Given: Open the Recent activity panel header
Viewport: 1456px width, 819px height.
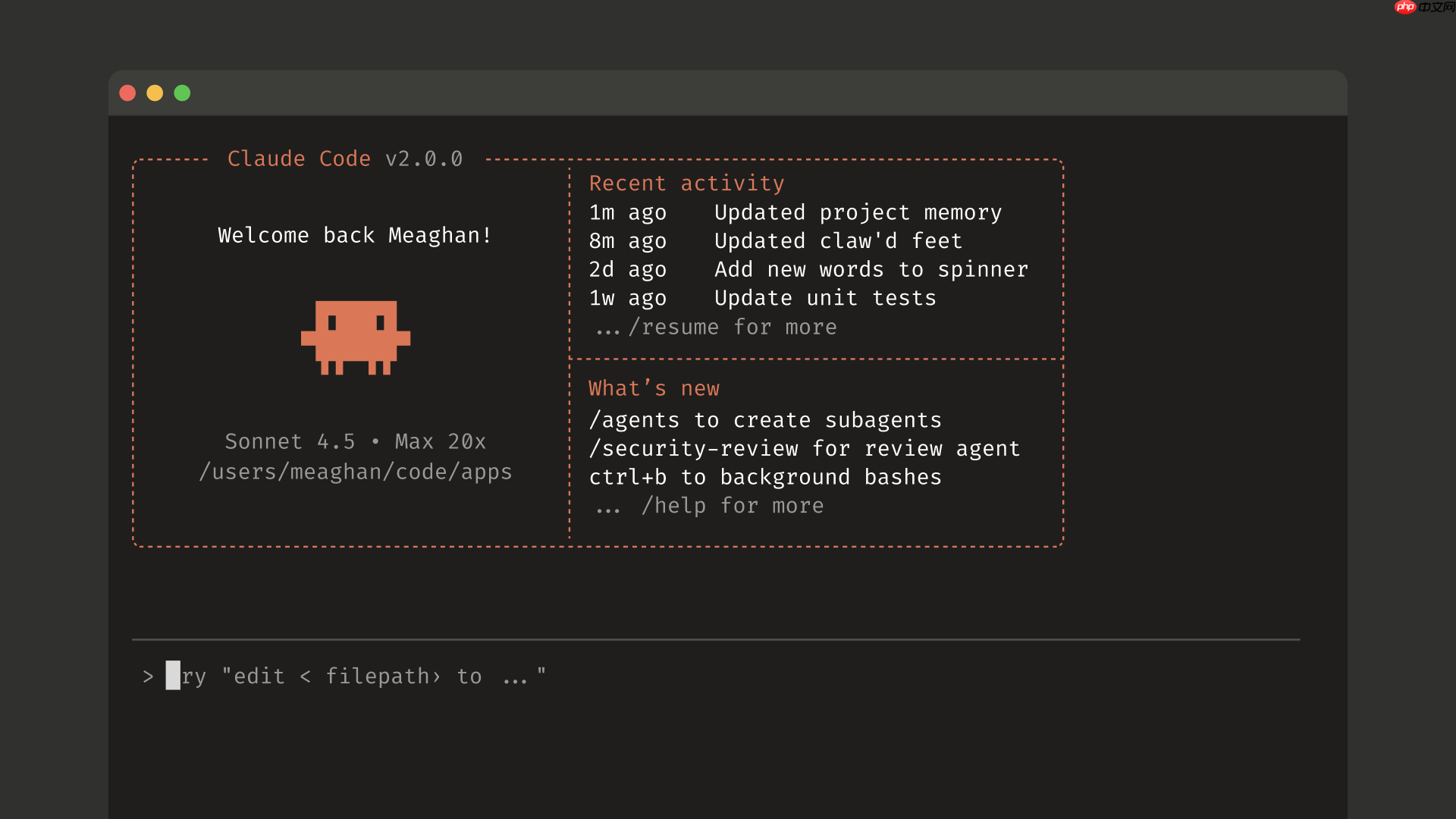Looking at the screenshot, I should tap(686, 183).
